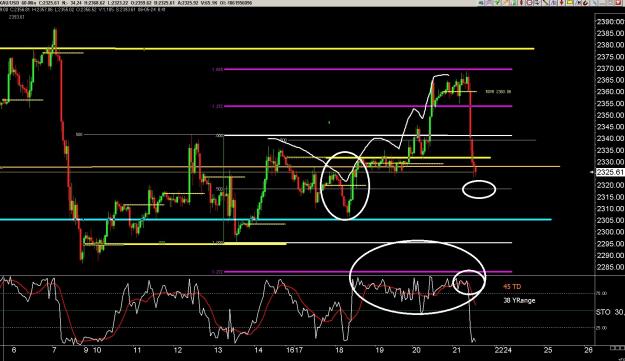The height and width of the screenshot is (361, 625).
Task: Click the STO stochastic value label
Action: click(610, 312)
